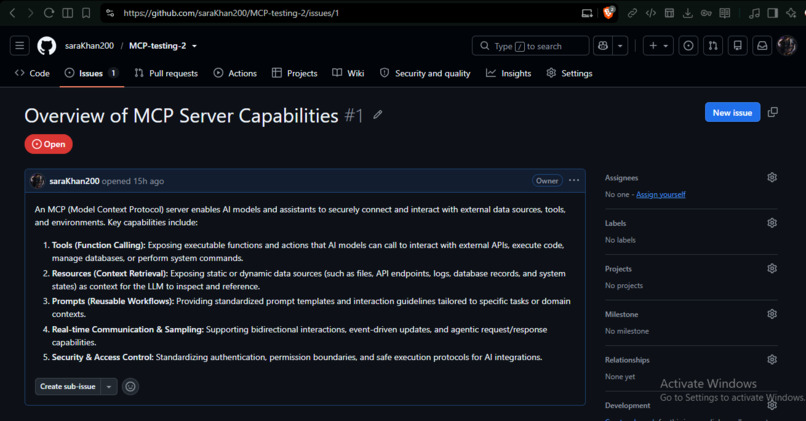Image resolution: width=806 pixels, height=421 pixels.
Task: Open the user avatar profile menu
Action: [x=786, y=46]
